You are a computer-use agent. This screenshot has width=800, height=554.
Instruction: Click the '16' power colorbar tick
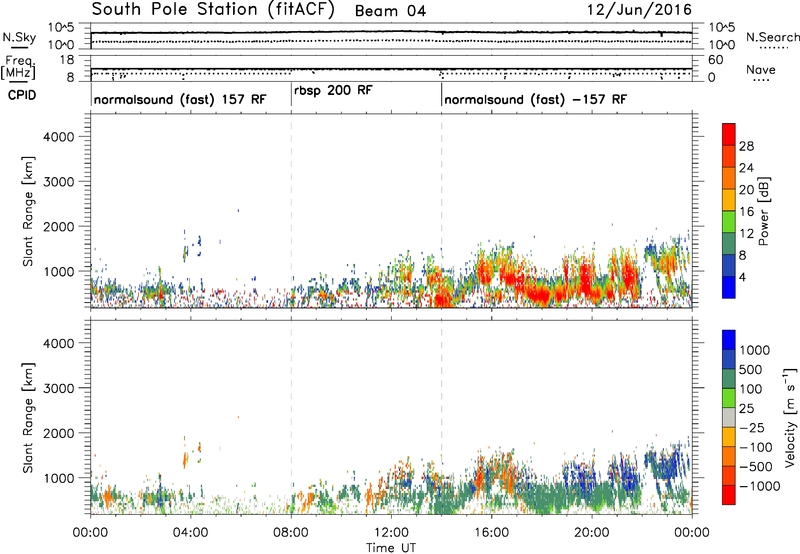coord(746,212)
